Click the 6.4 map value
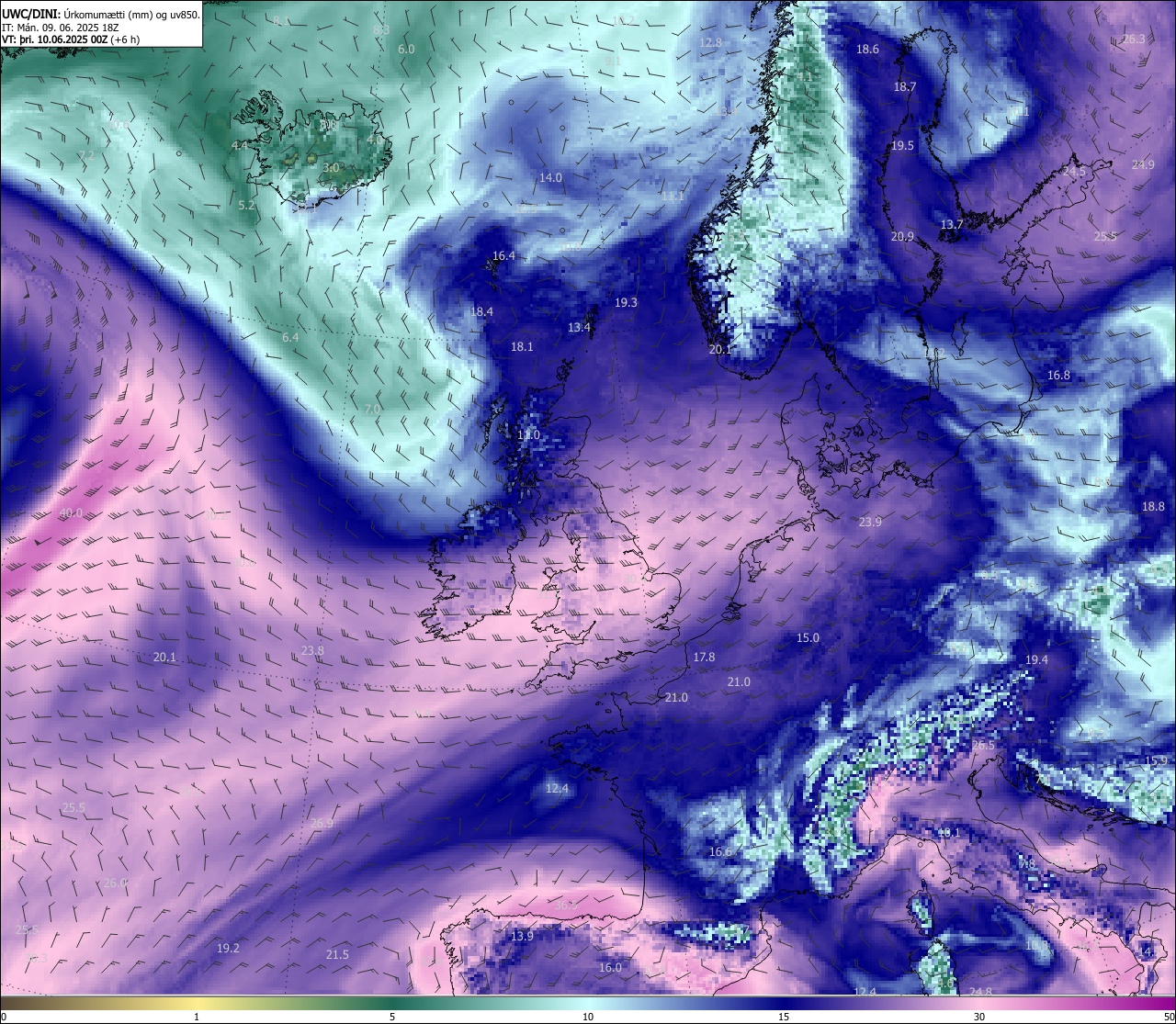This screenshot has width=1176, height=1024. (290, 338)
